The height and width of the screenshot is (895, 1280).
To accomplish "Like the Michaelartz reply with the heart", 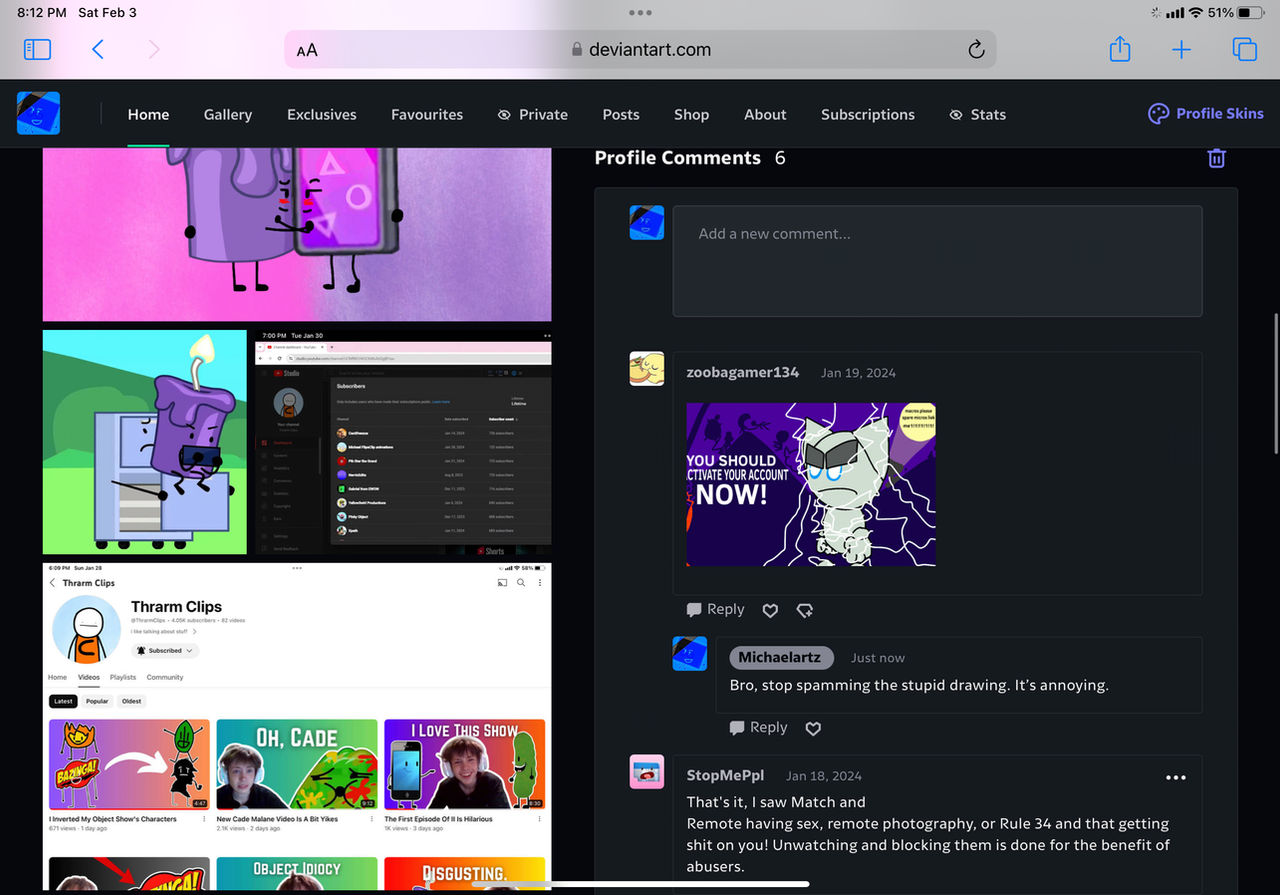I will coord(813,728).
